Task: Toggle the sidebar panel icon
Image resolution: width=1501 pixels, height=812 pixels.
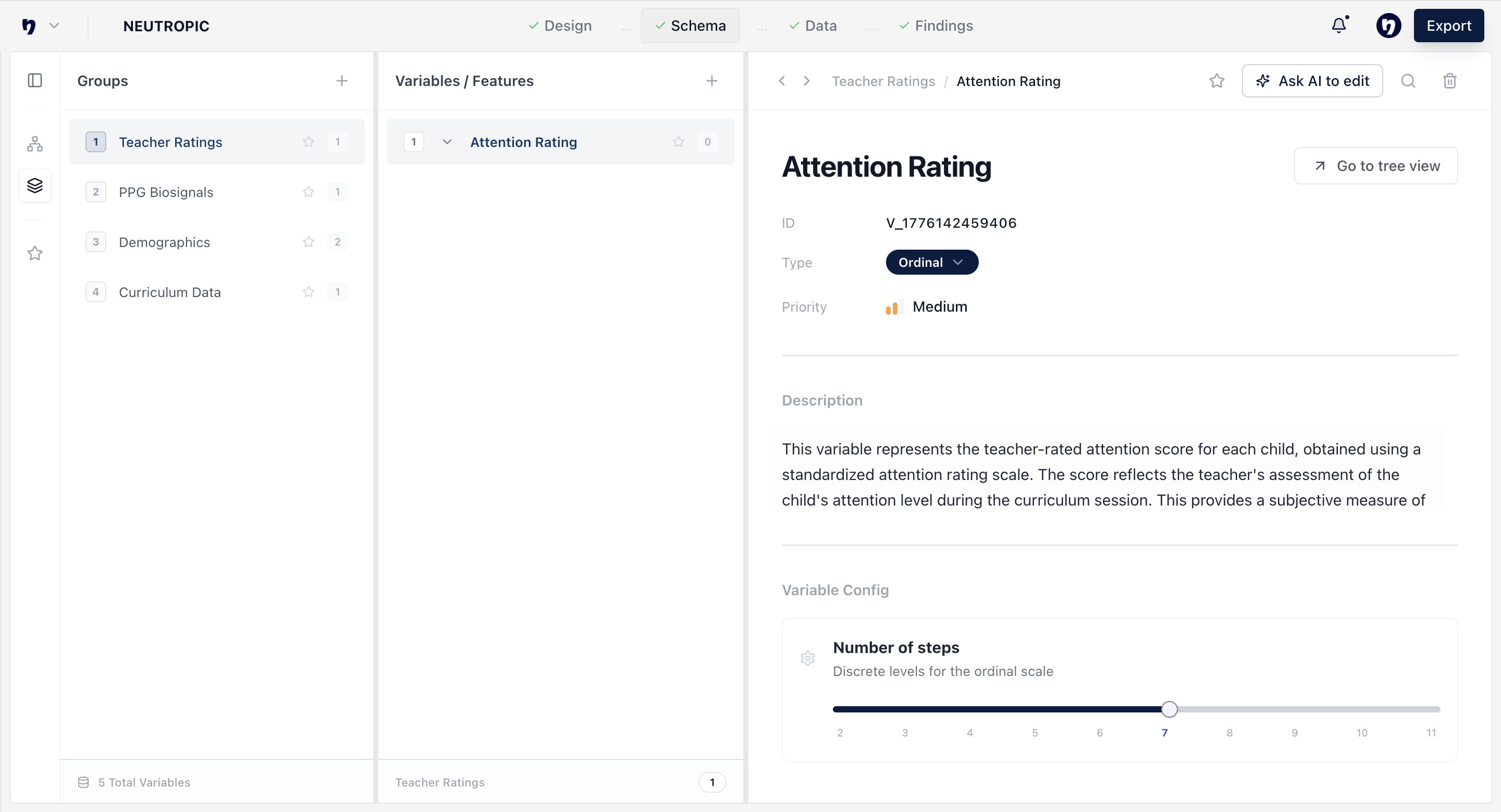Action: (35, 80)
